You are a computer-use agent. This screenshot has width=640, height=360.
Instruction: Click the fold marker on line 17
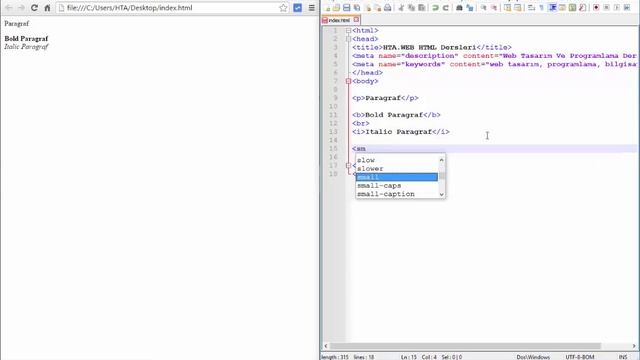(x=348, y=165)
